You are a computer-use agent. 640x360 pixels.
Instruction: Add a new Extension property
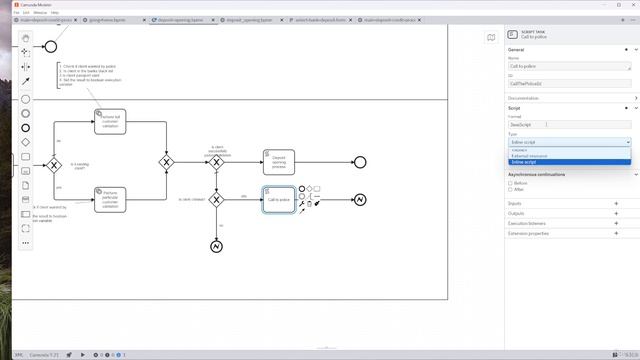616,233
